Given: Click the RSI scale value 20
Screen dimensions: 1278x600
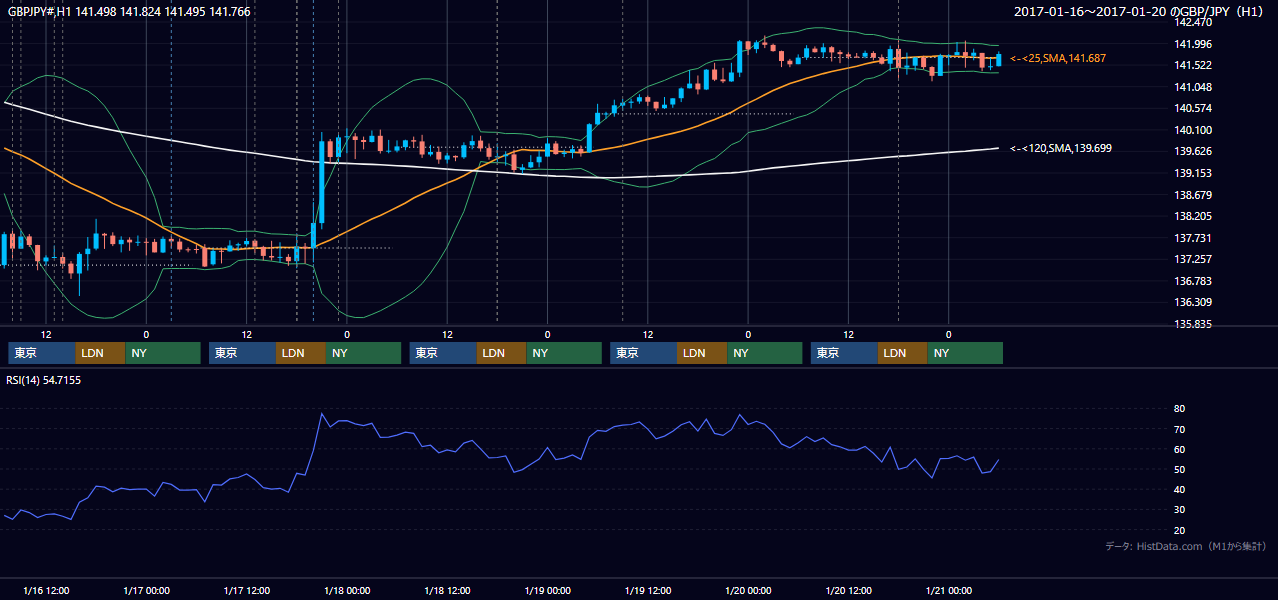Looking at the screenshot, I should (x=1179, y=530).
